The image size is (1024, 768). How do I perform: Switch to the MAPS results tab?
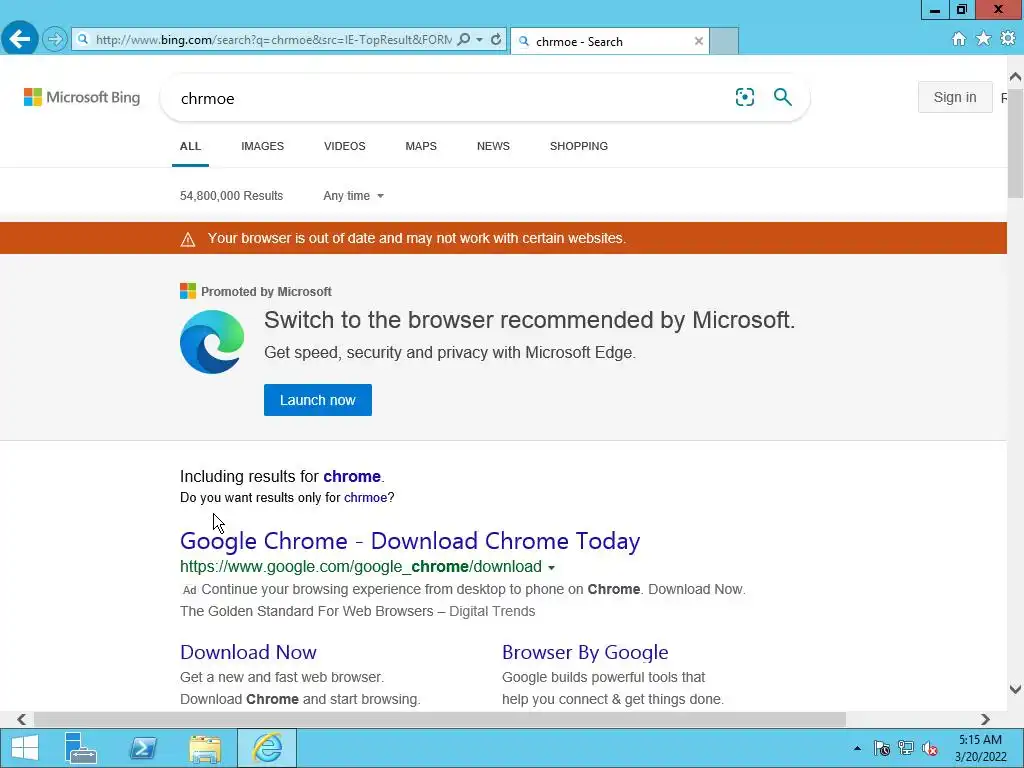point(421,146)
